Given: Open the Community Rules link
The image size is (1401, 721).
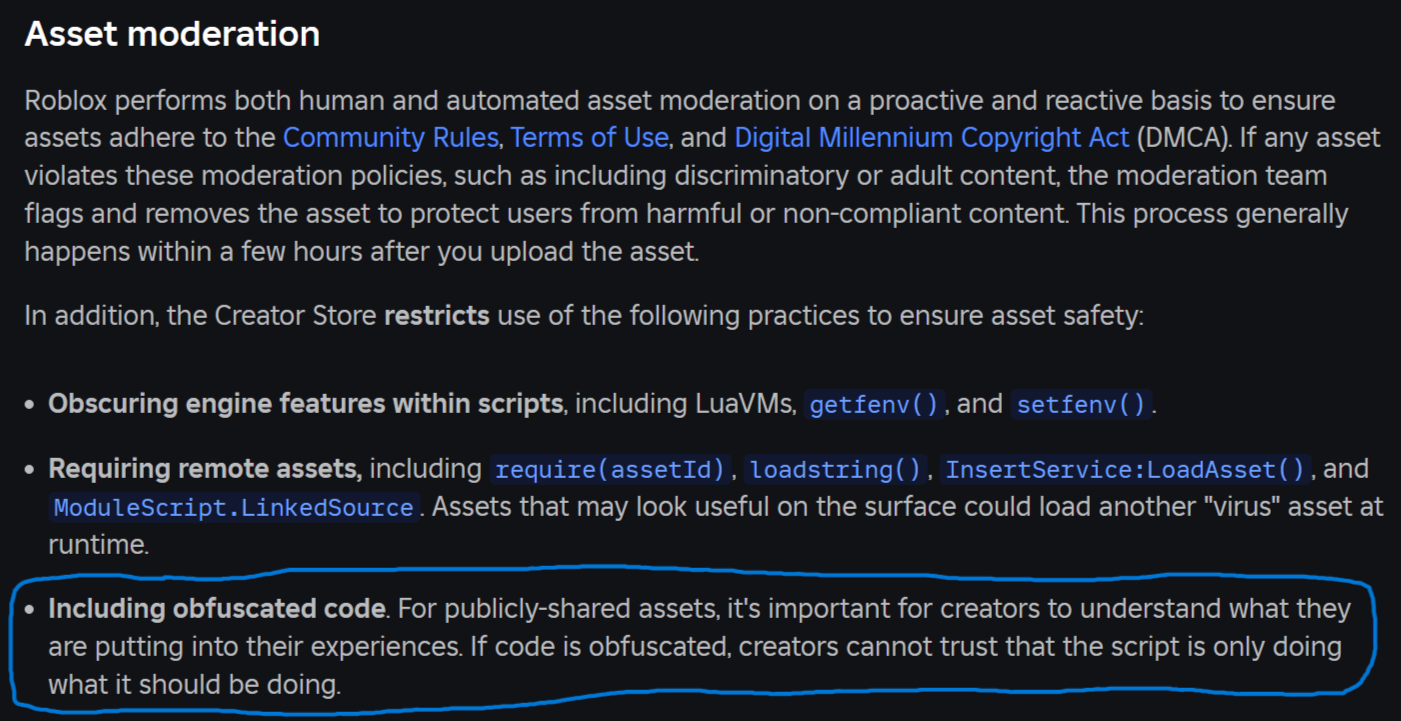Looking at the screenshot, I should [x=390, y=137].
